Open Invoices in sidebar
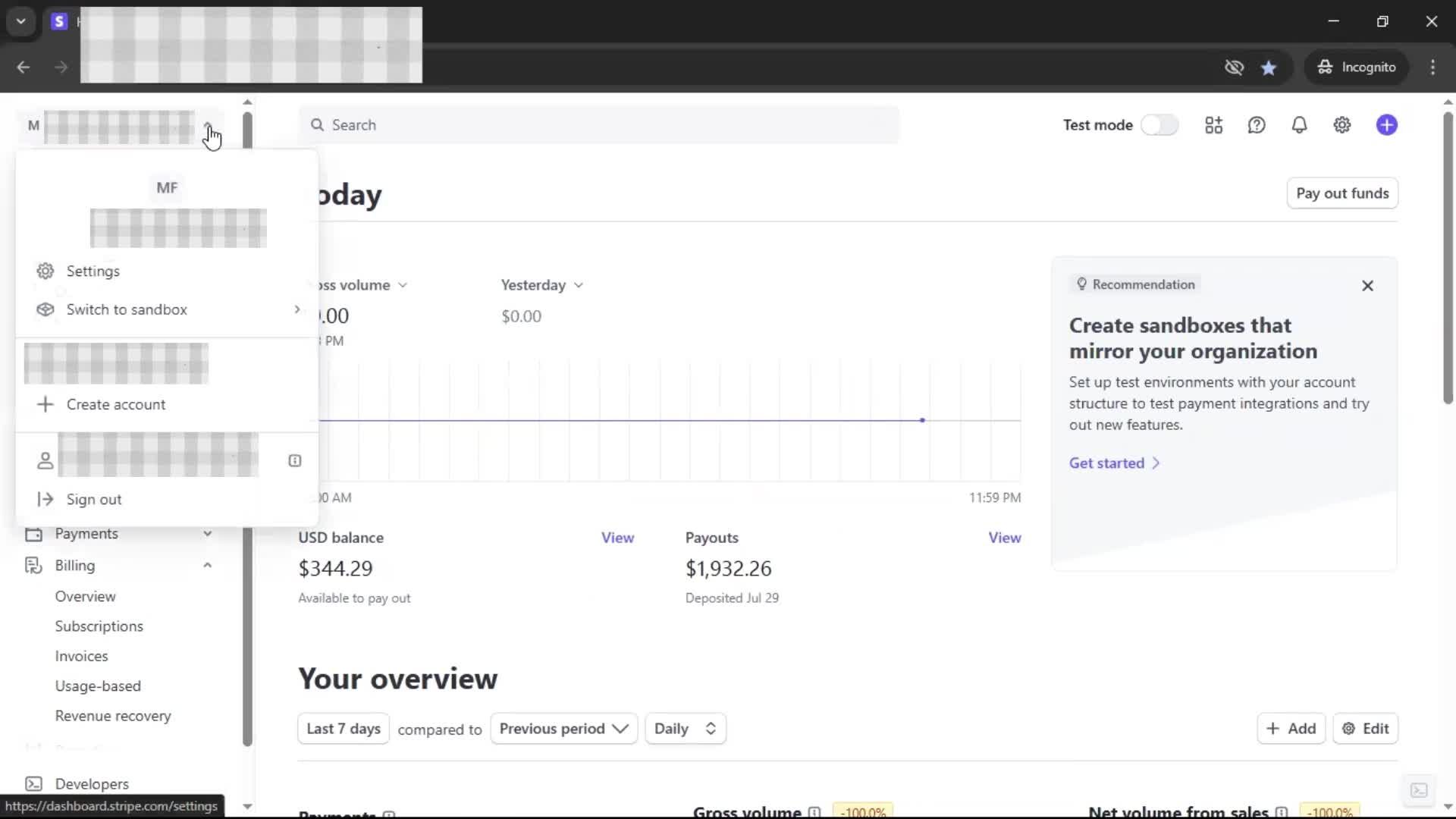 pyautogui.click(x=81, y=656)
